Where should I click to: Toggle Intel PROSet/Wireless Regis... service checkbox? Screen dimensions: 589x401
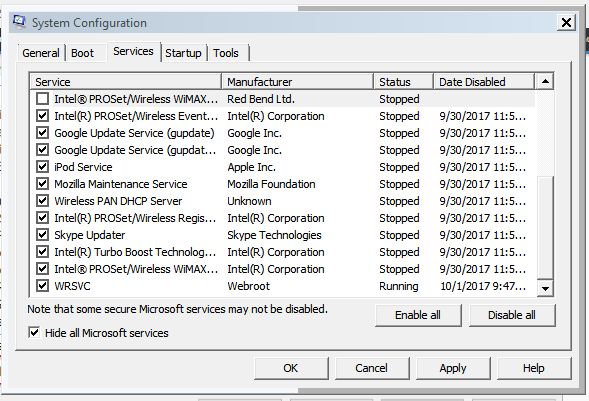42,218
